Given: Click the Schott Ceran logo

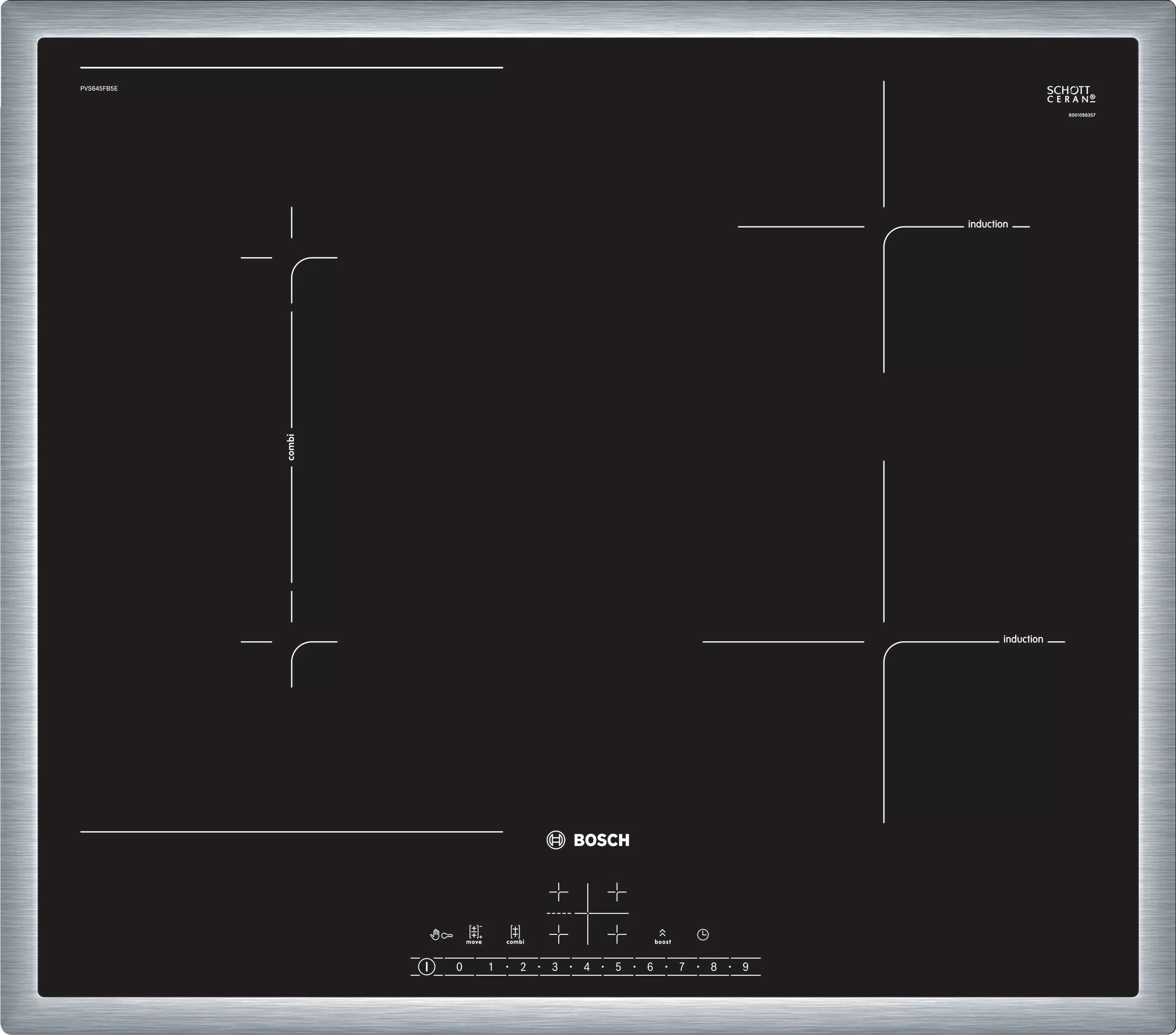Looking at the screenshot, I should 1071,94.
